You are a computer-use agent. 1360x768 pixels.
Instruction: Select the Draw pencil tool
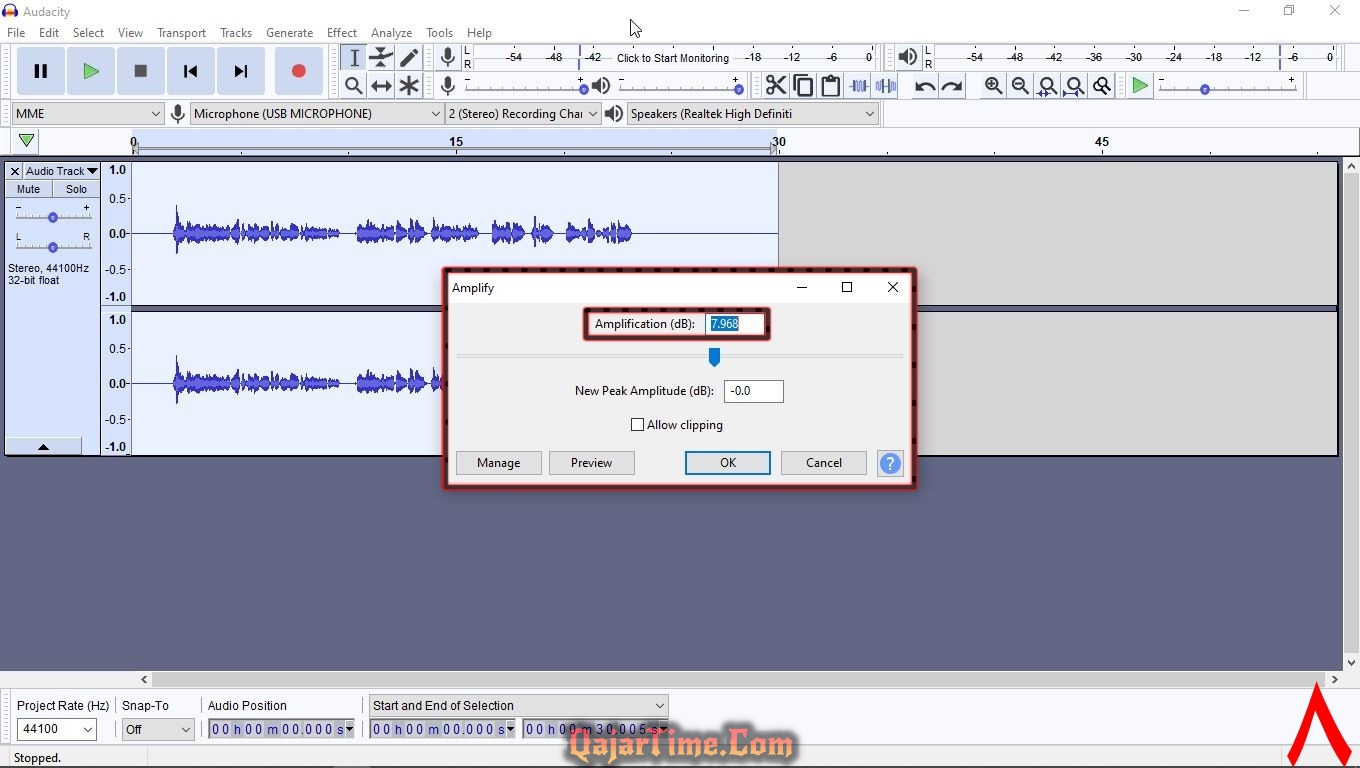pyautogui.click(x=409, y=58)
